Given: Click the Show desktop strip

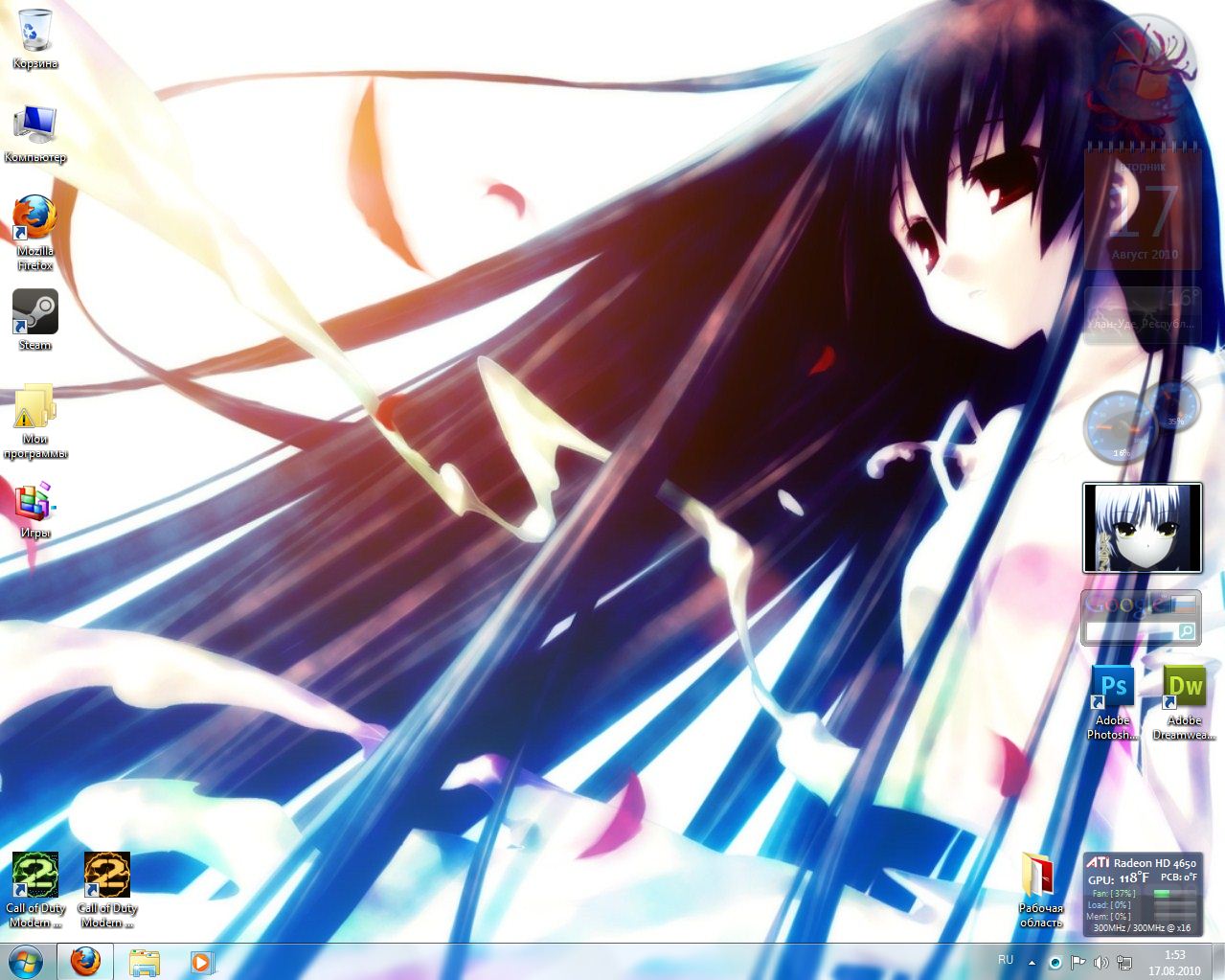Looking at the screenshot, I should coord(1217,962).
